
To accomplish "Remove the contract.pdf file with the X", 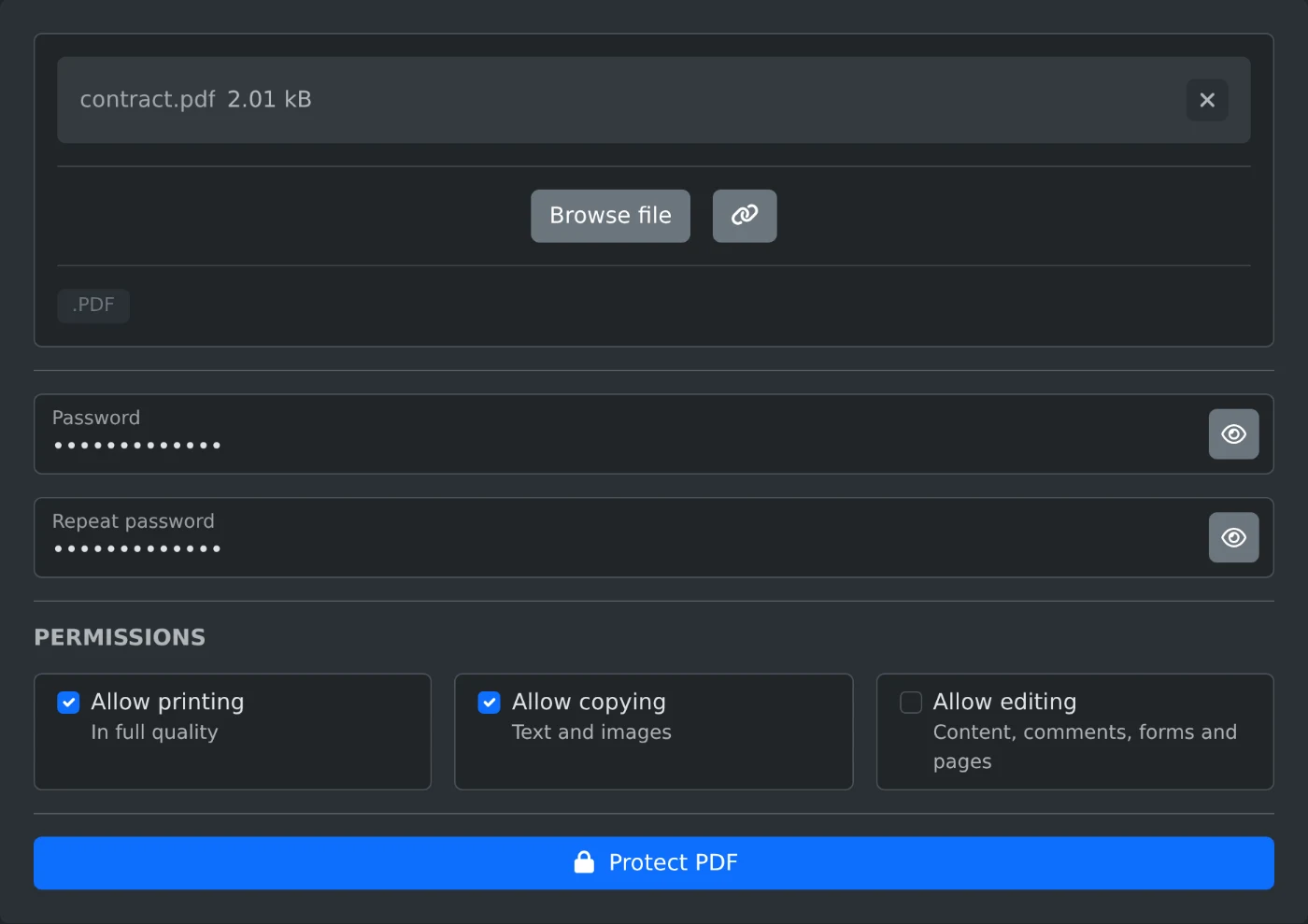I will click(x=1207, y=100).
